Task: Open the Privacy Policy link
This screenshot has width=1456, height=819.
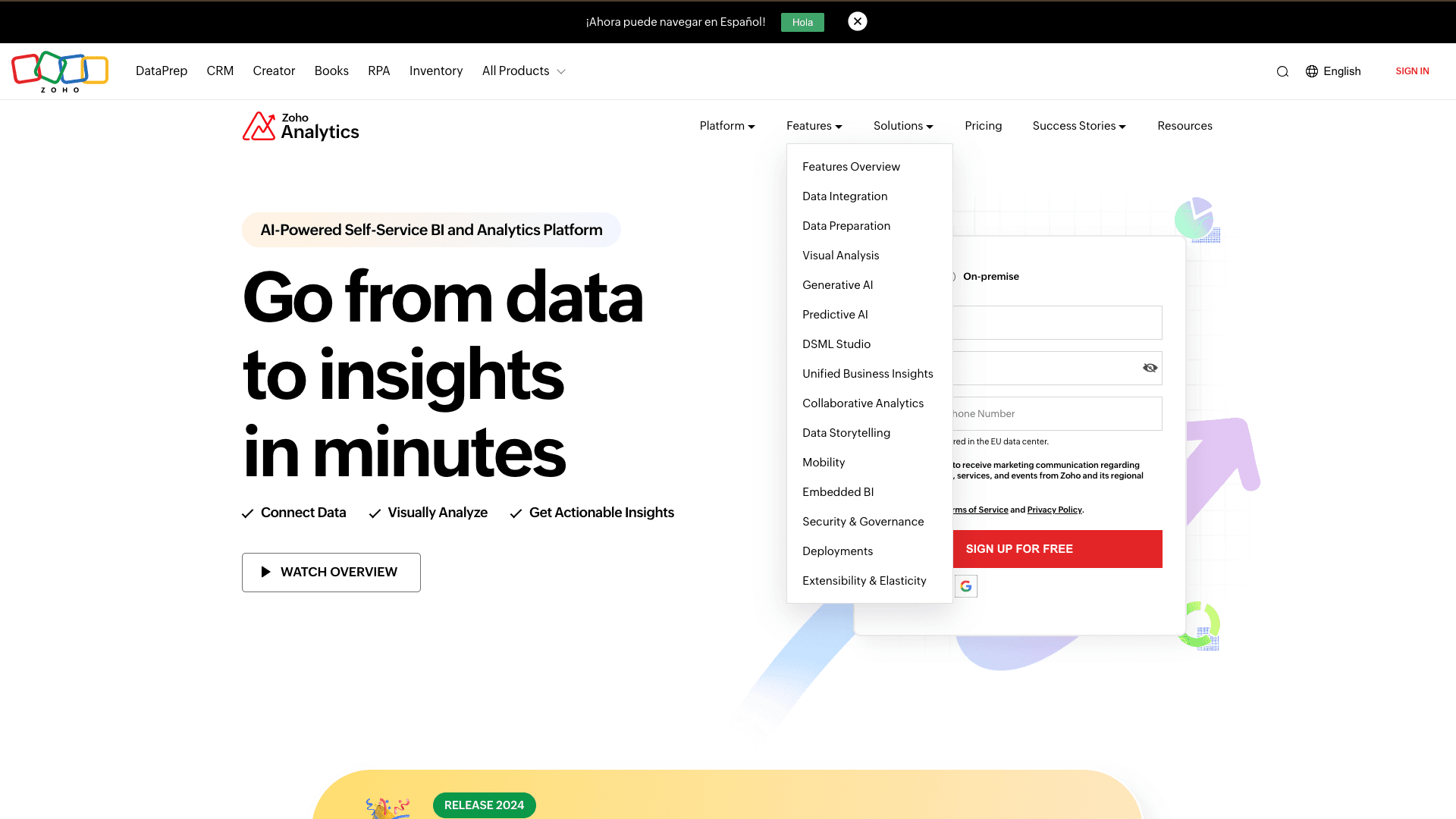Action: point(1054,510)
